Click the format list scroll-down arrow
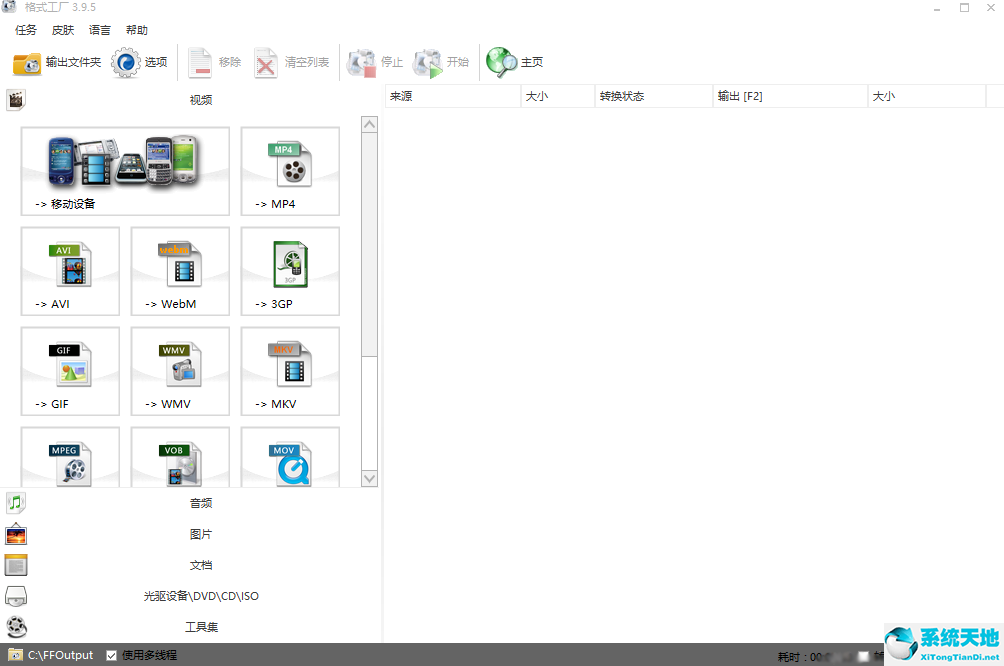The image size is (1004, 666). tap(369, 478)
